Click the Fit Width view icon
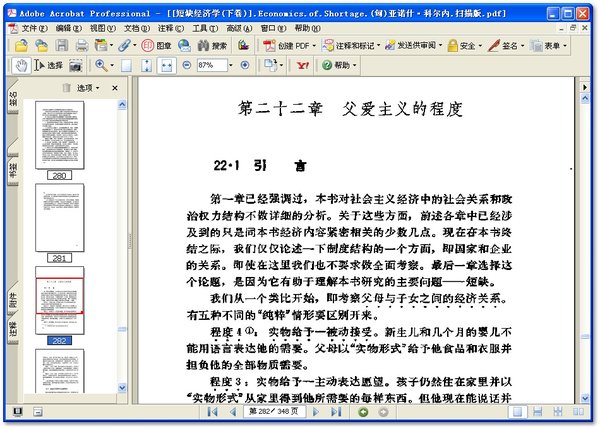The height and width of the screenshot is (429, 600). (x=166, y=66)
